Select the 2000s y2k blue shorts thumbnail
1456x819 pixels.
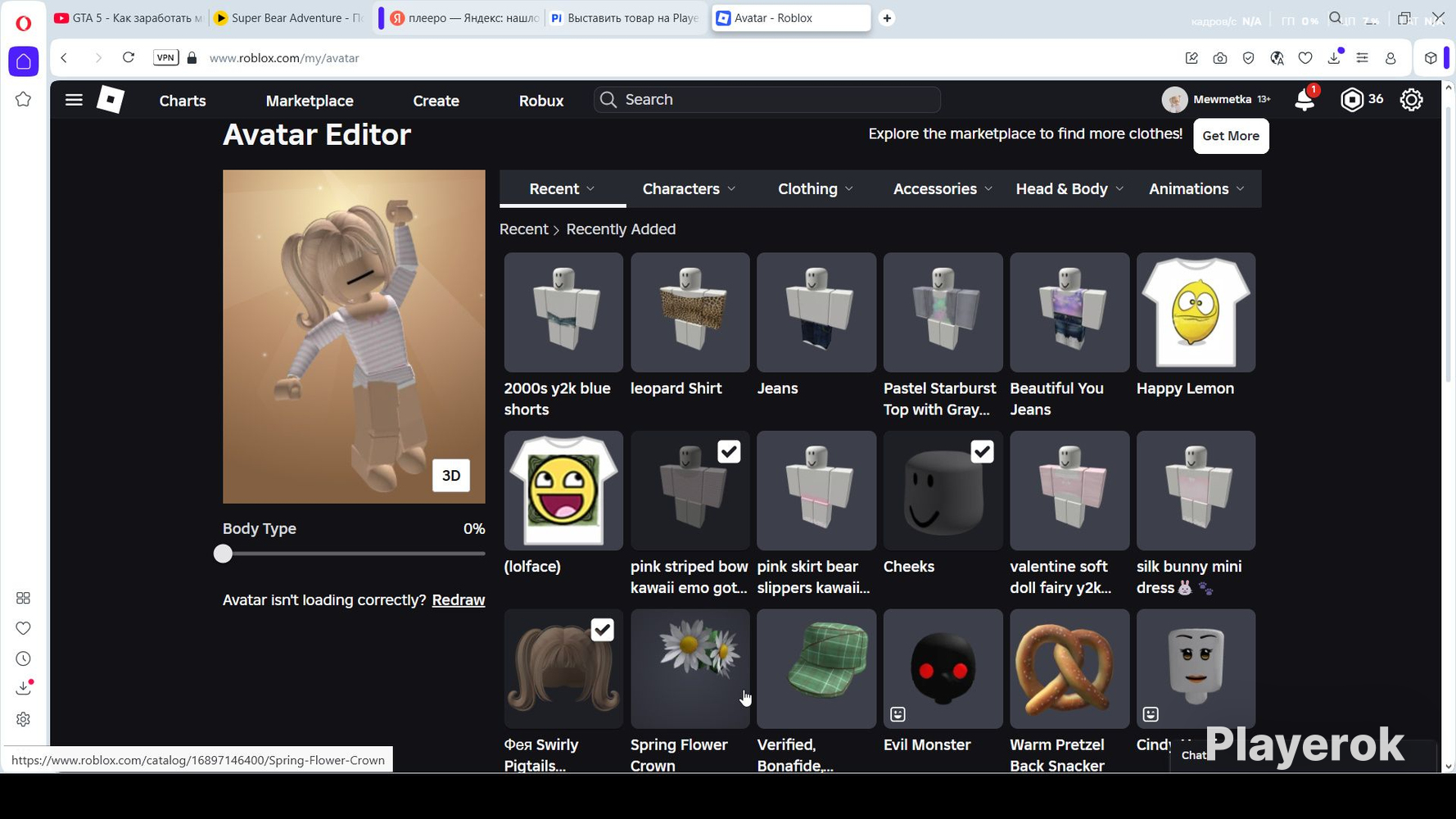click(563, 312)
